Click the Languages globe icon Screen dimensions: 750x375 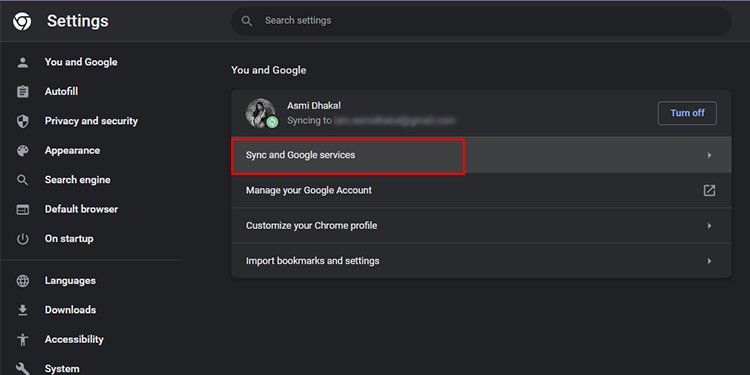tap(22, 281)
